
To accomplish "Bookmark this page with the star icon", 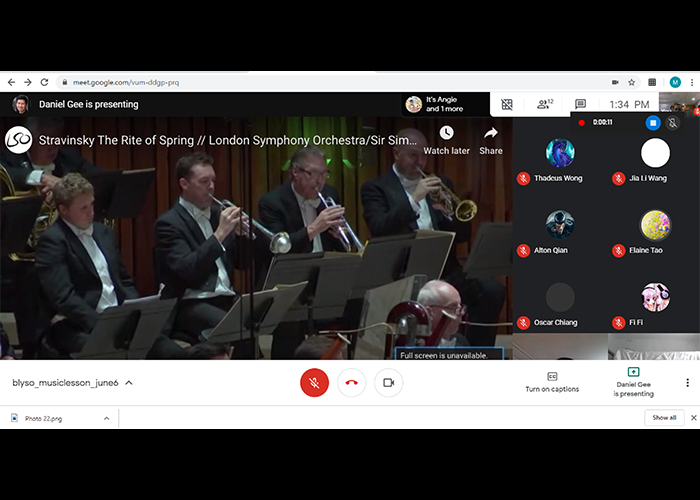I will pos(631,82).
